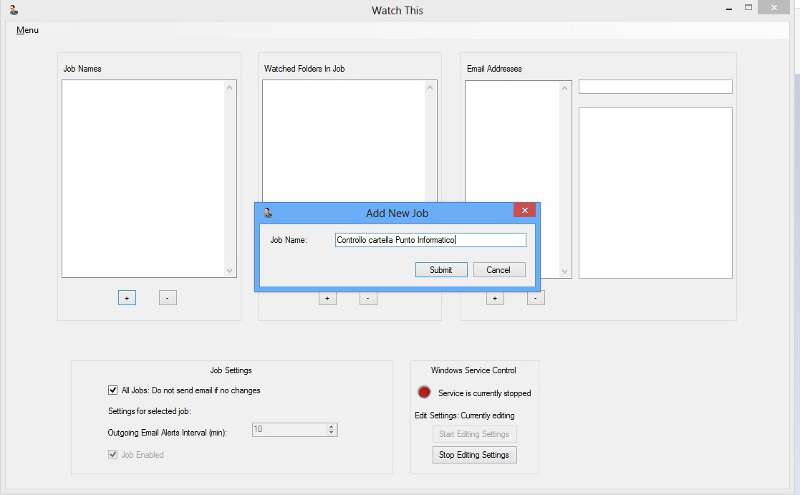Image resolution: width=800 pixels, height=495 pixels.
Task: Increase the email alerts interval value
Action: tap(332, 426)
